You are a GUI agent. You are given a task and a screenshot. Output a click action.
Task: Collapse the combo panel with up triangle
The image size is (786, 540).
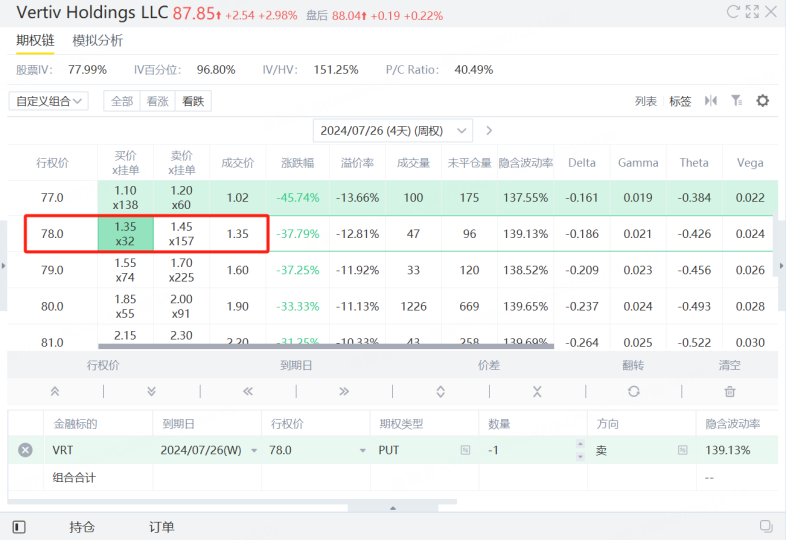pyautogui.click(x=393, y=508)
